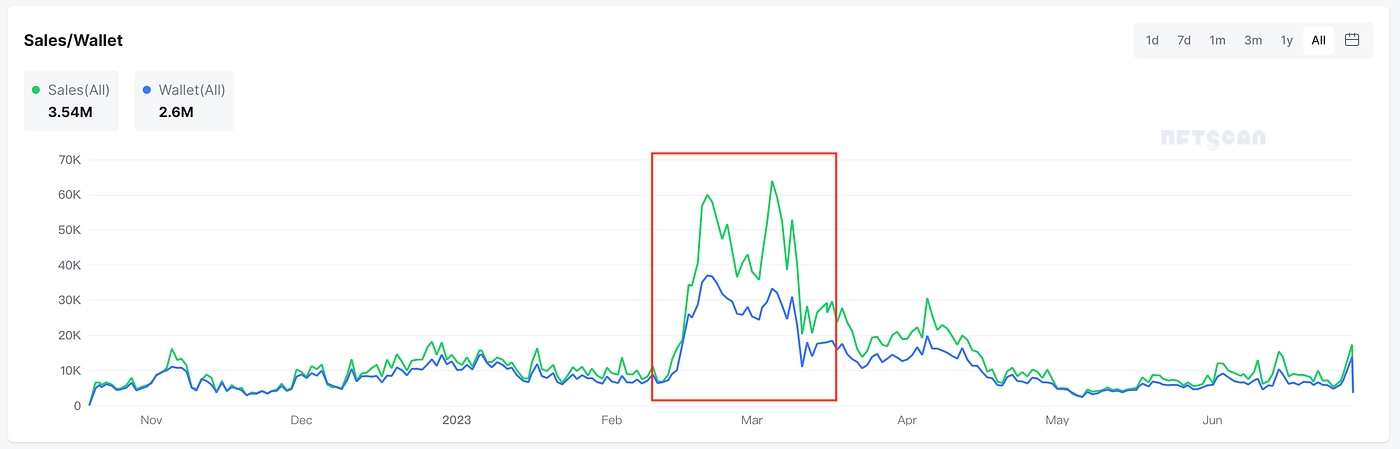1400x449 pixels.
Task: Click the highest blue wallet peak in February
Action: click(x=708, y=276)
